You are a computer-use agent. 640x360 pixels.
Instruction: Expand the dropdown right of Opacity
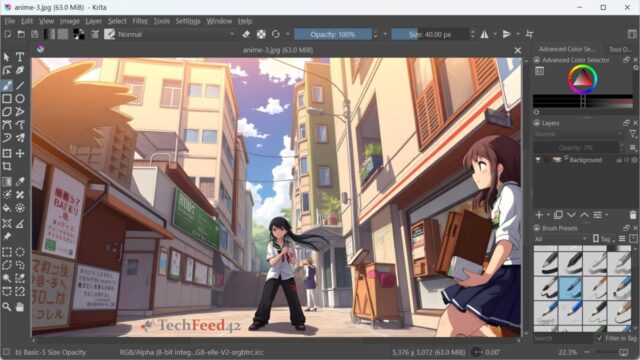(385, 34)
